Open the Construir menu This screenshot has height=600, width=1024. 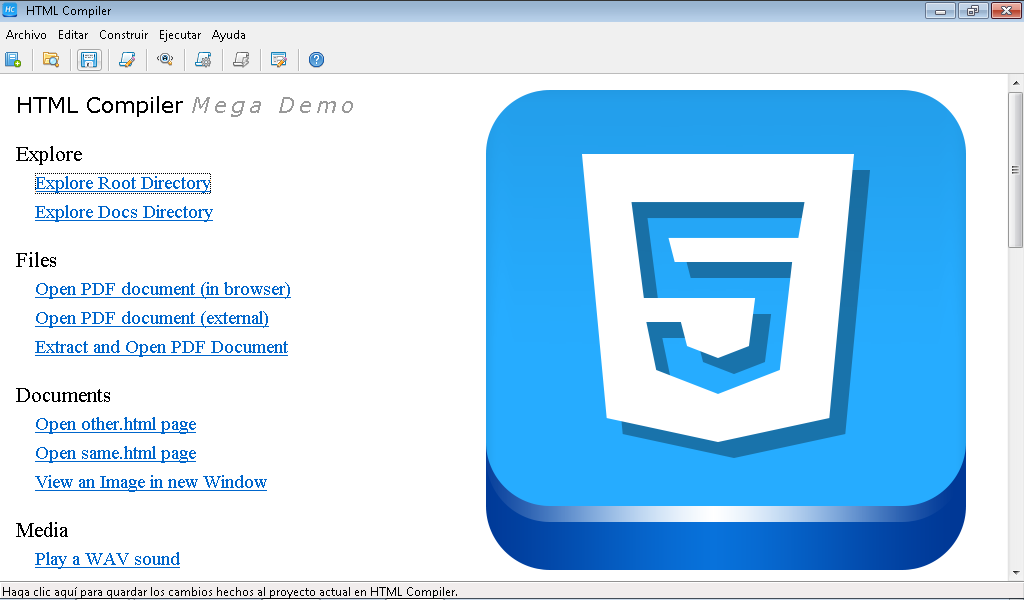coord(123,34)
